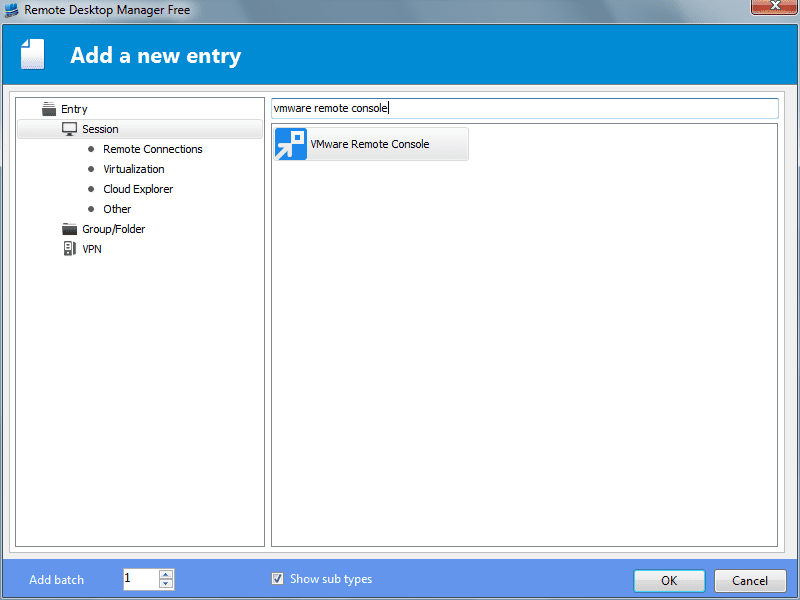Select the Other session category
The width and height of the screenshot is (800, 600).
coord(117,208)
